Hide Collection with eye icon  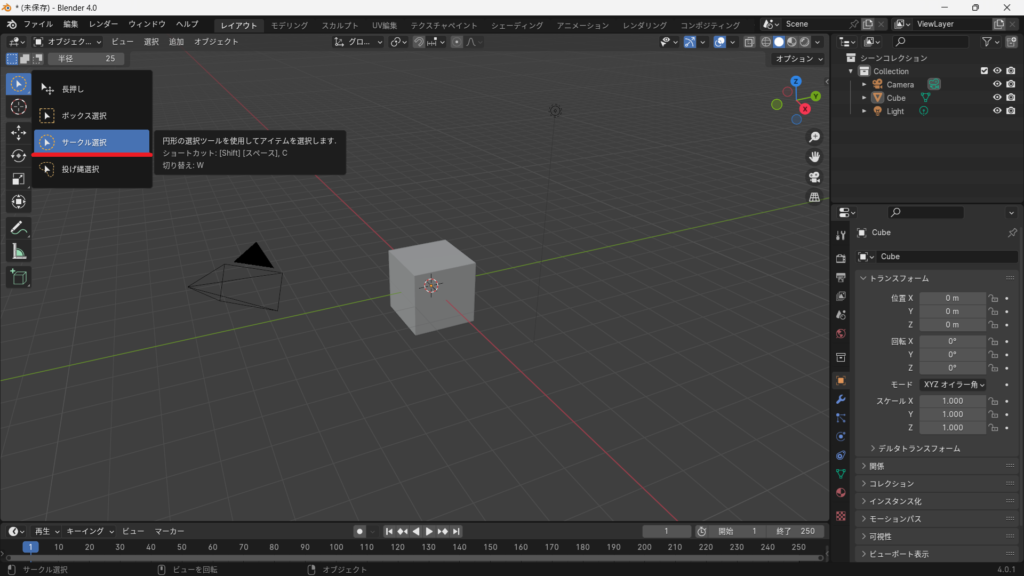(997, 71)
